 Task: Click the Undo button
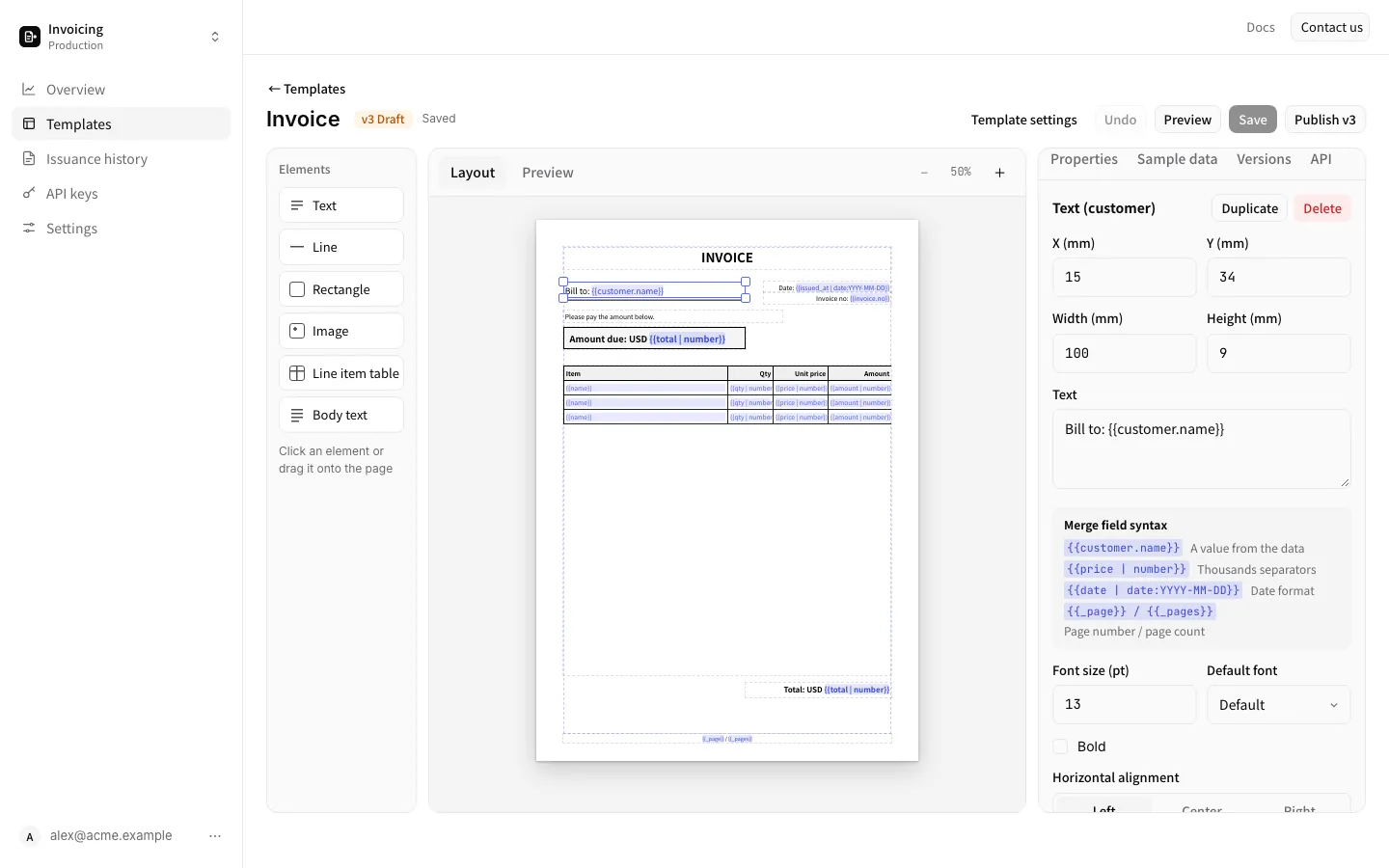pyautogui.click(x=1120, y=120)
